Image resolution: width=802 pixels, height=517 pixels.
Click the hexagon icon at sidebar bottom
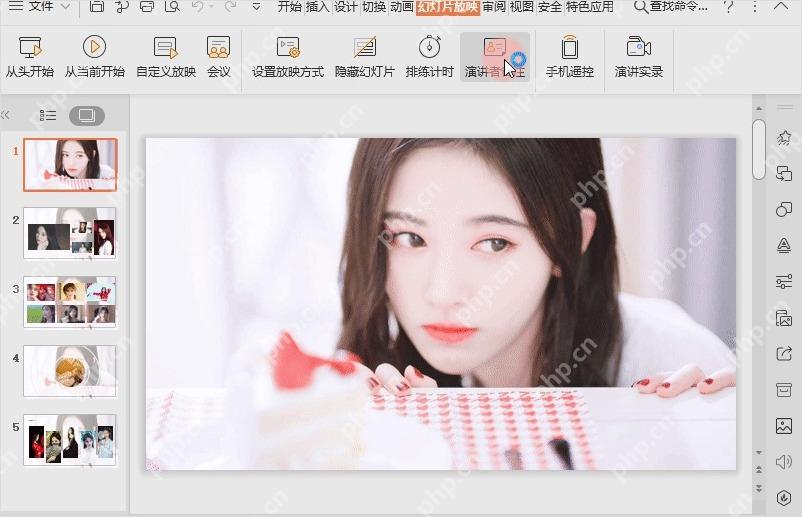click(784, 498)
